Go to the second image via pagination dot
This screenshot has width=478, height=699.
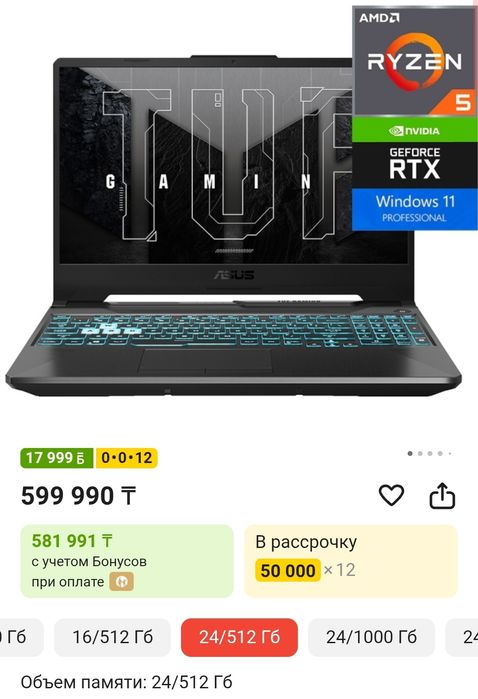coord(420,453)
